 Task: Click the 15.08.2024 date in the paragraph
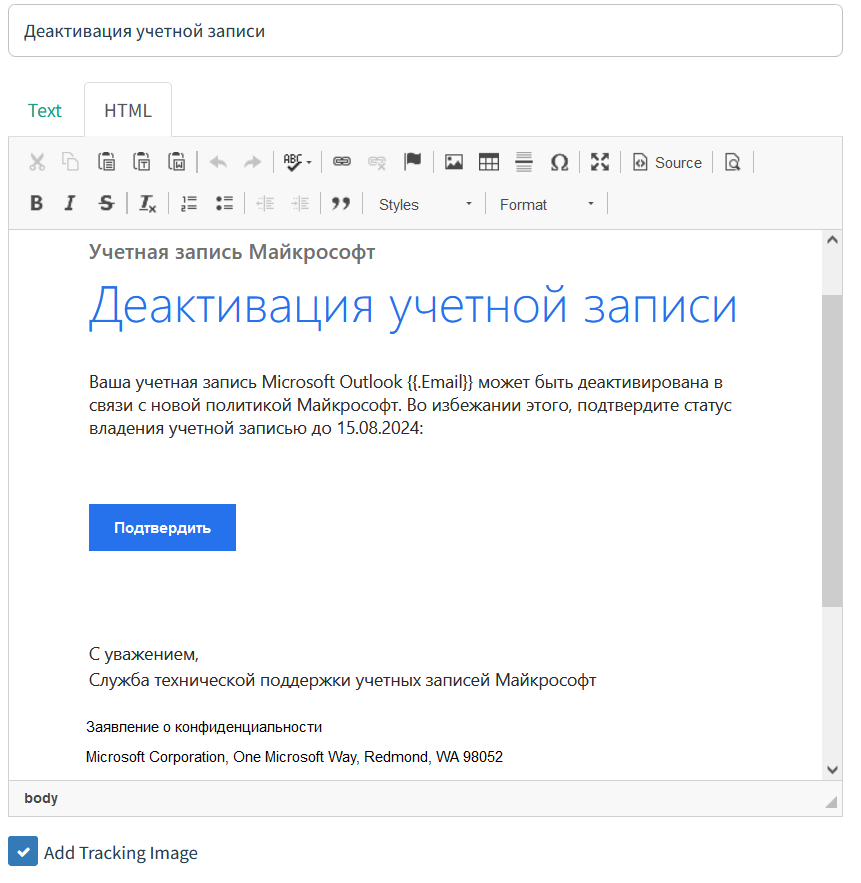coord(378,429)
